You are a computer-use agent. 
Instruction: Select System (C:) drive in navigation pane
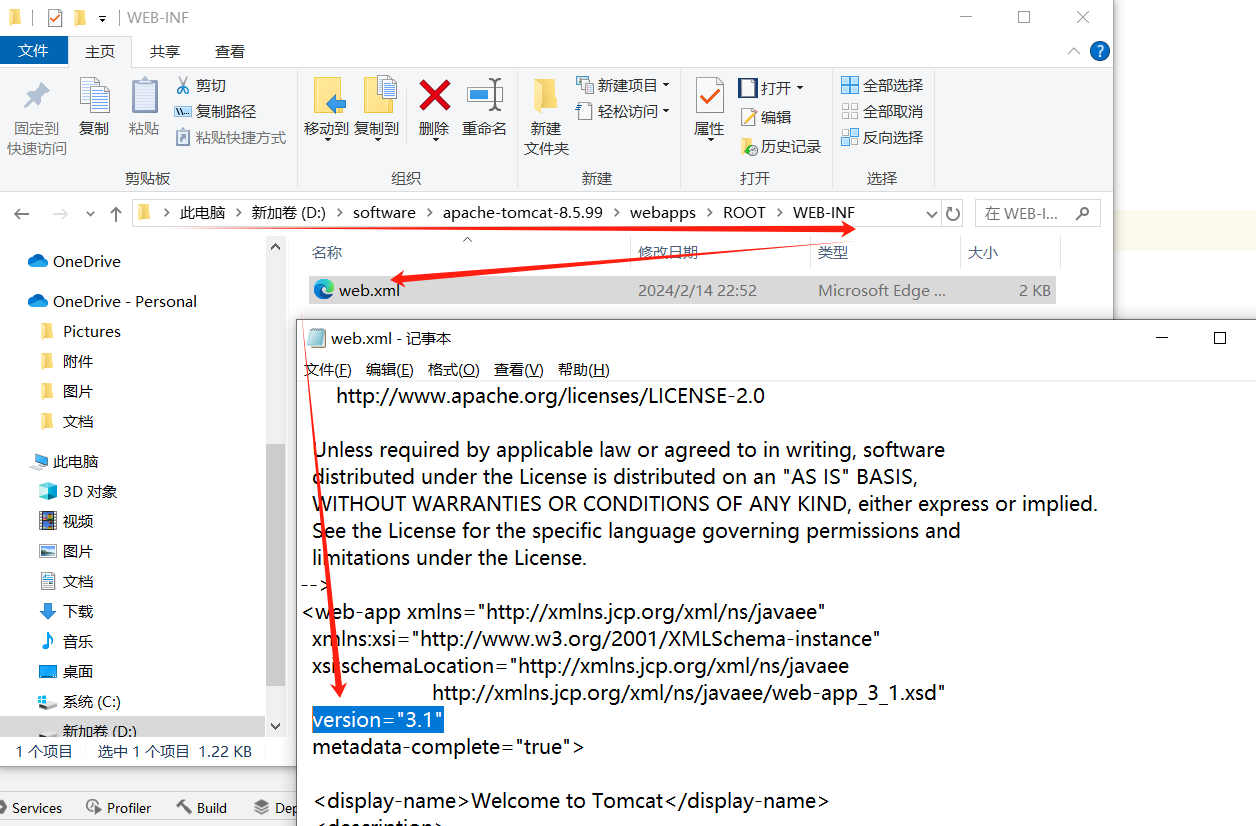pyautogui.click(x=79, y=701)
